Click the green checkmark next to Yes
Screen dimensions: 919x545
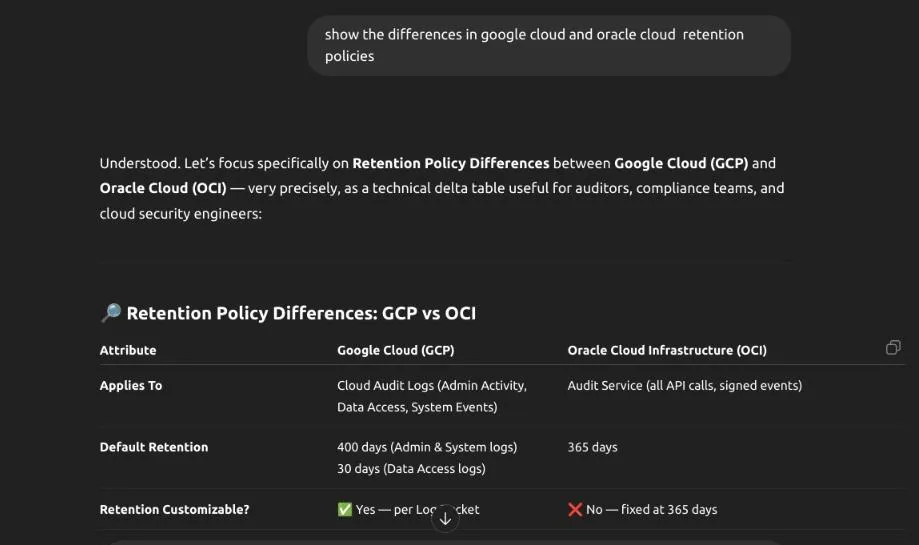click(345, 509)
